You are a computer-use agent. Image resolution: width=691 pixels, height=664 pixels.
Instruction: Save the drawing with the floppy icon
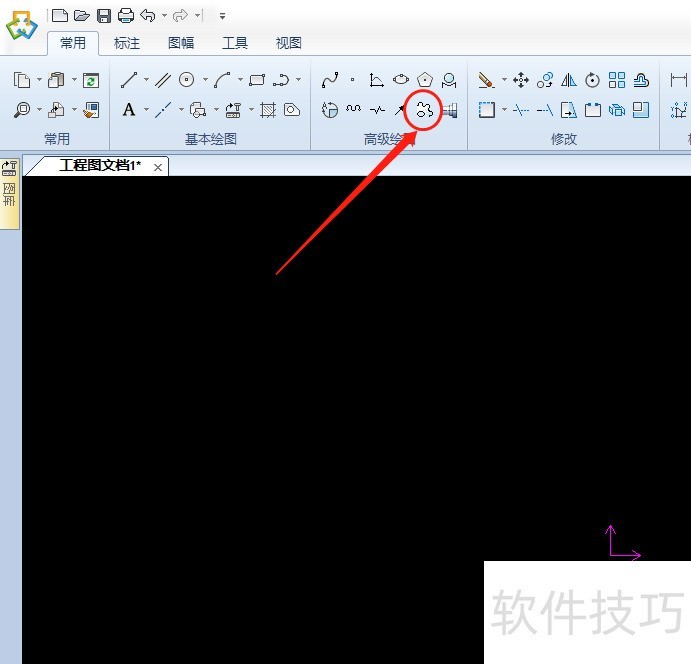104,16
